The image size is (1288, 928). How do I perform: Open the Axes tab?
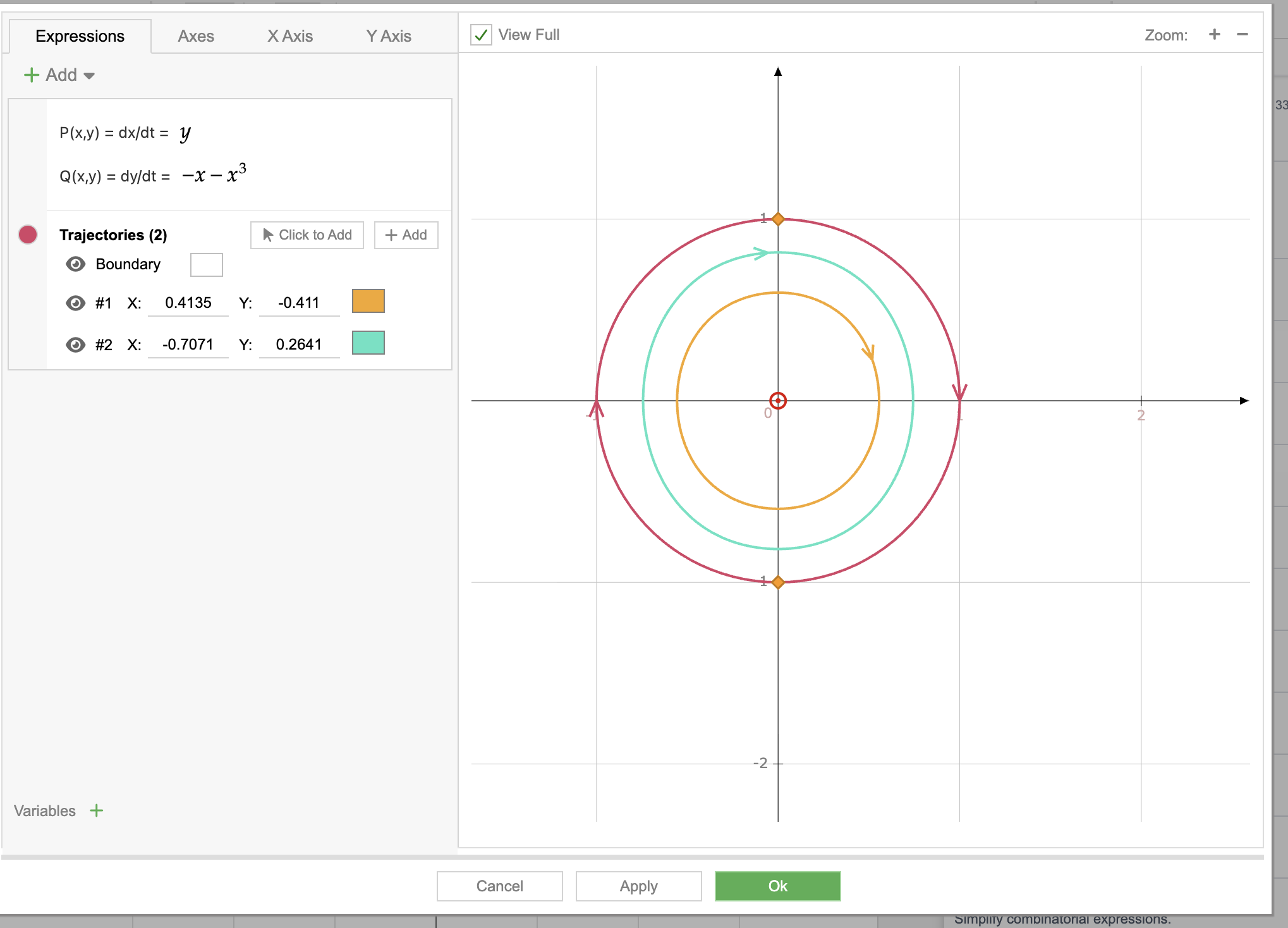pos(196,36)
